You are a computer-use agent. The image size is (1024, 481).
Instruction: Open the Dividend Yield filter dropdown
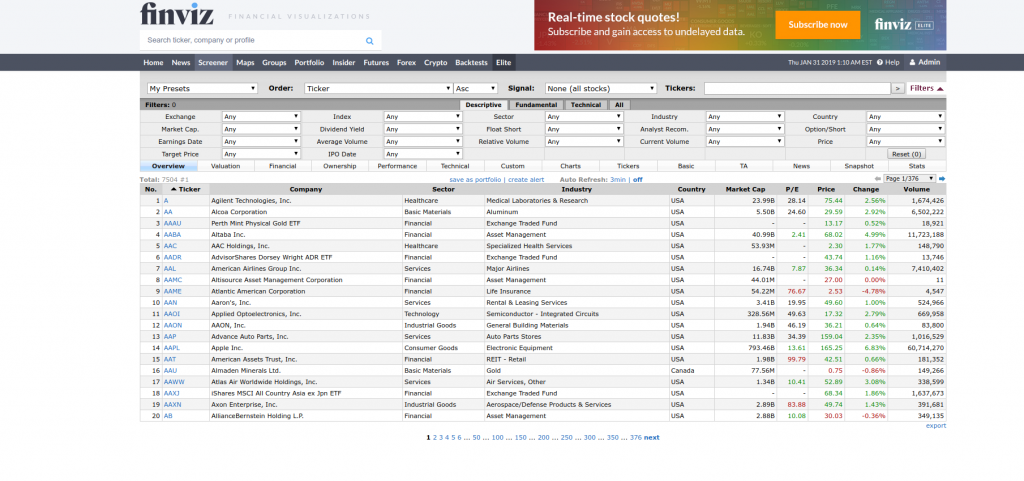[x=423, y=129]
